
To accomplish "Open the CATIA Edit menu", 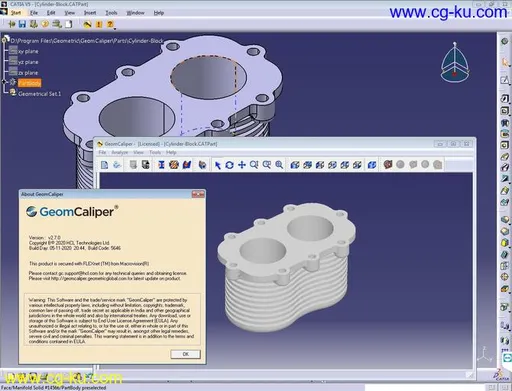I will click(x=51, y=13).
